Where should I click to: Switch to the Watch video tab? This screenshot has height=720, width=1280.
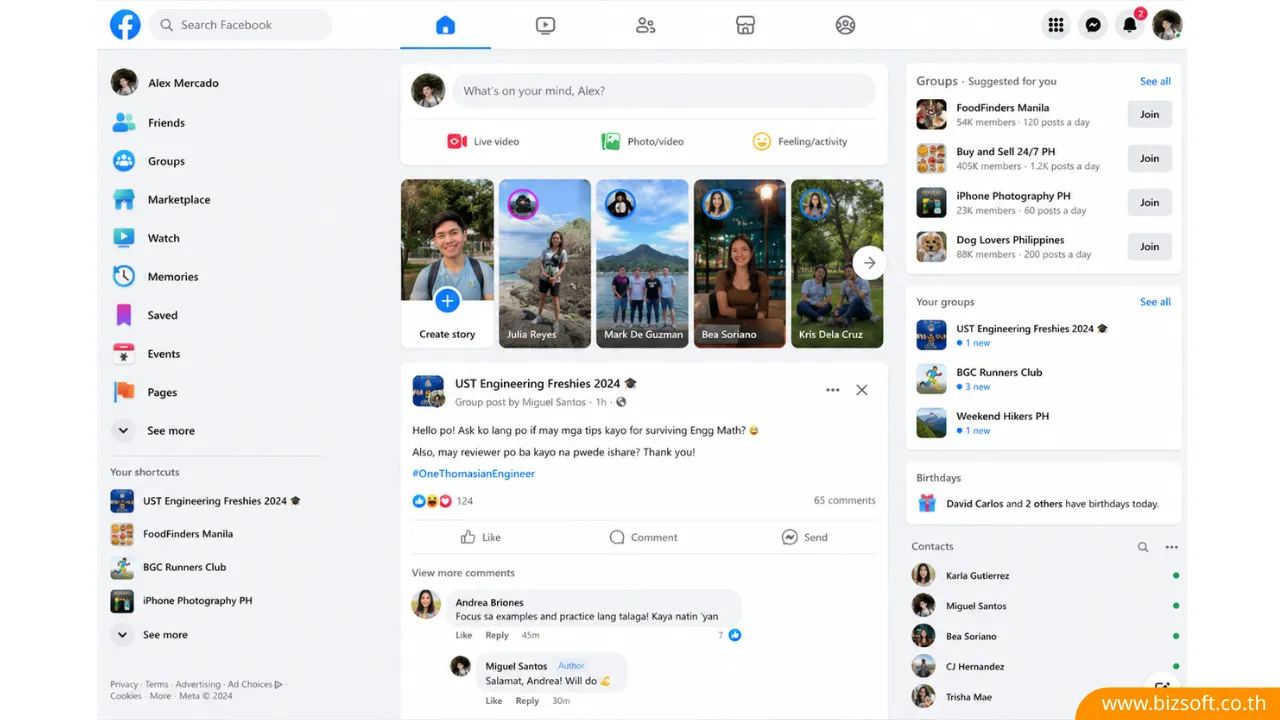click(x=545, y=25)
